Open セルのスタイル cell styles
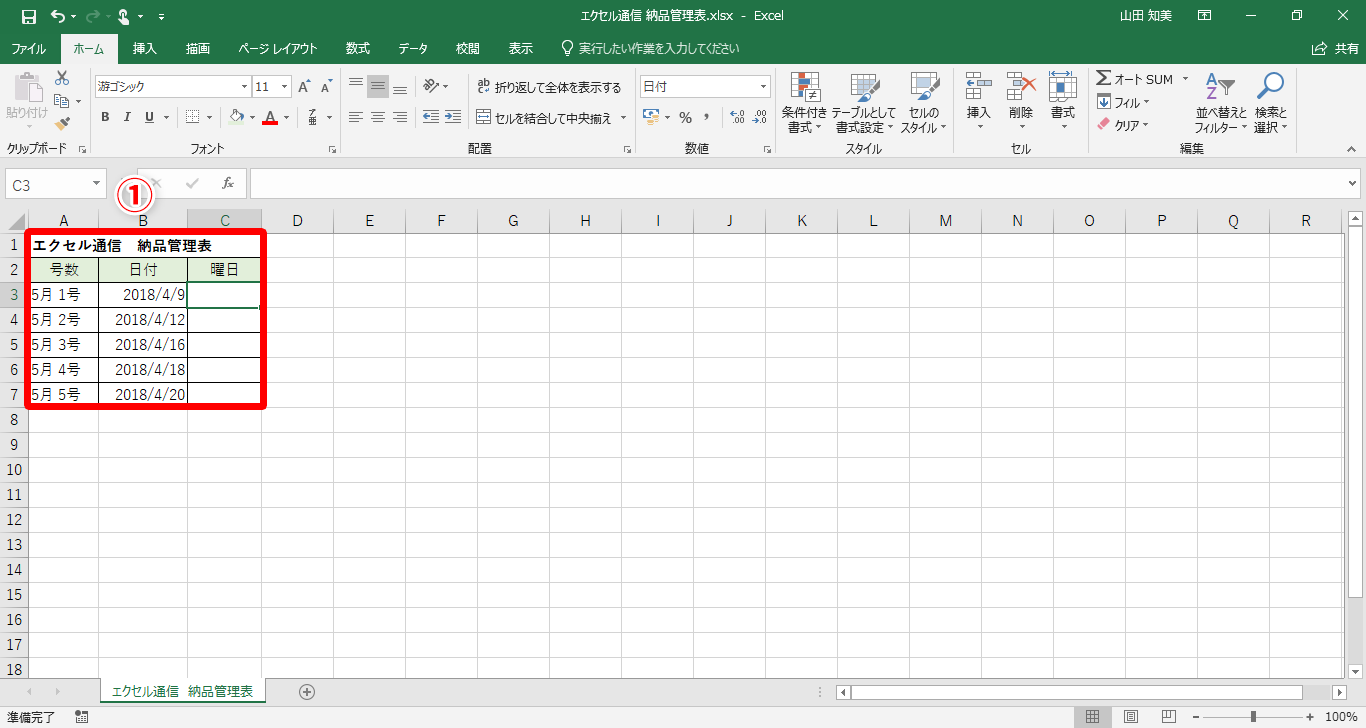Screen dimensions: 1366x728 click(x=924, y=104)
